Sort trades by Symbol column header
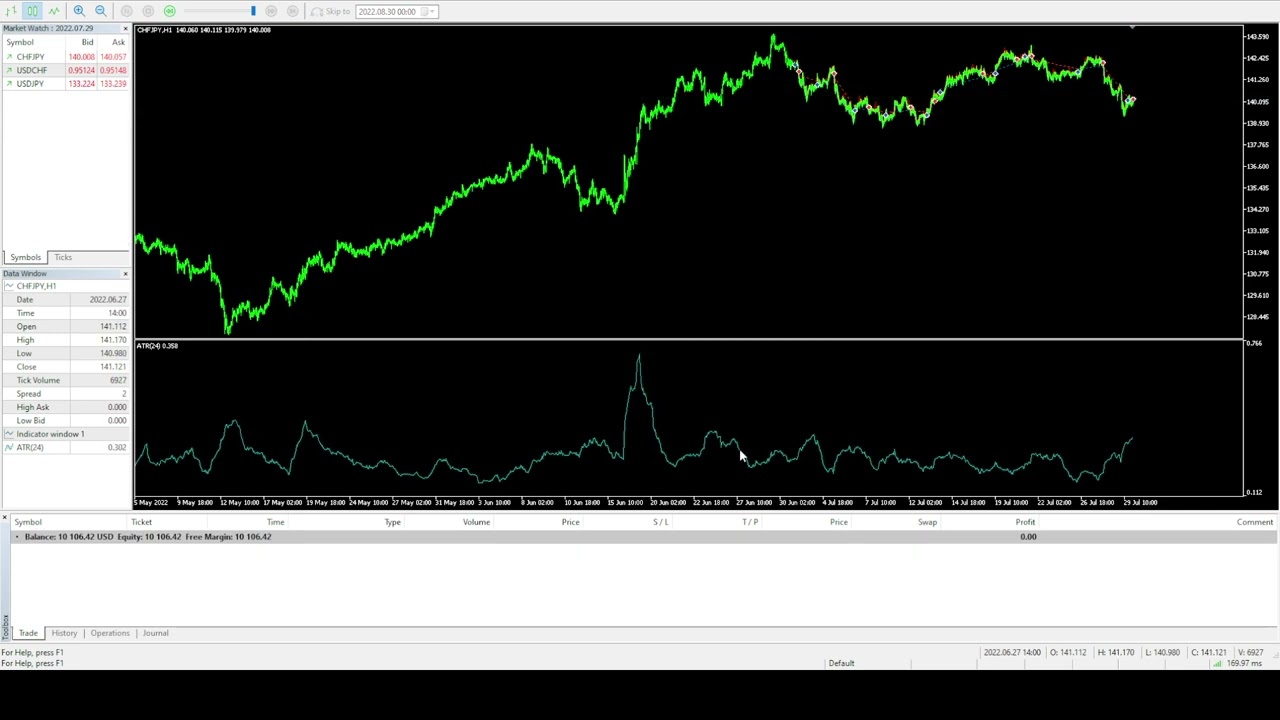Image resolution: width=1280 pixels, height=720 pixels. (x=28, y=522)
